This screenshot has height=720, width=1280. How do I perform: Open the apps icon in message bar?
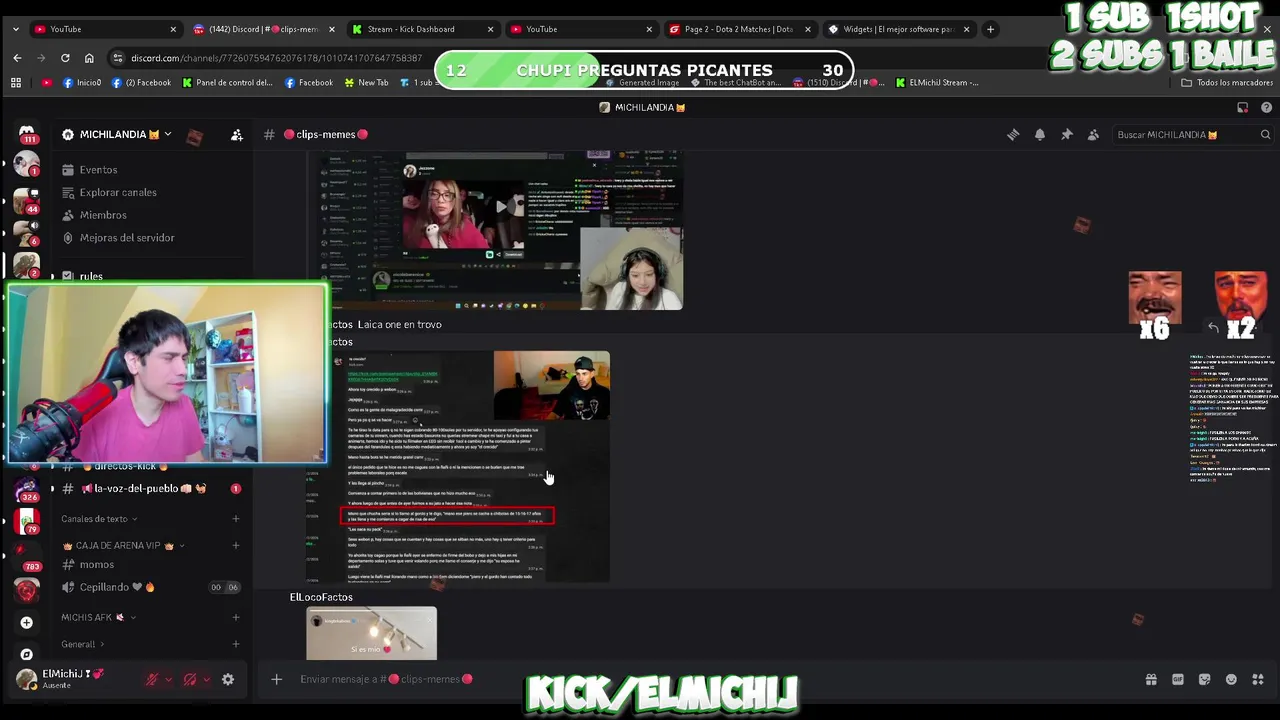click(x=1257, y=679)
